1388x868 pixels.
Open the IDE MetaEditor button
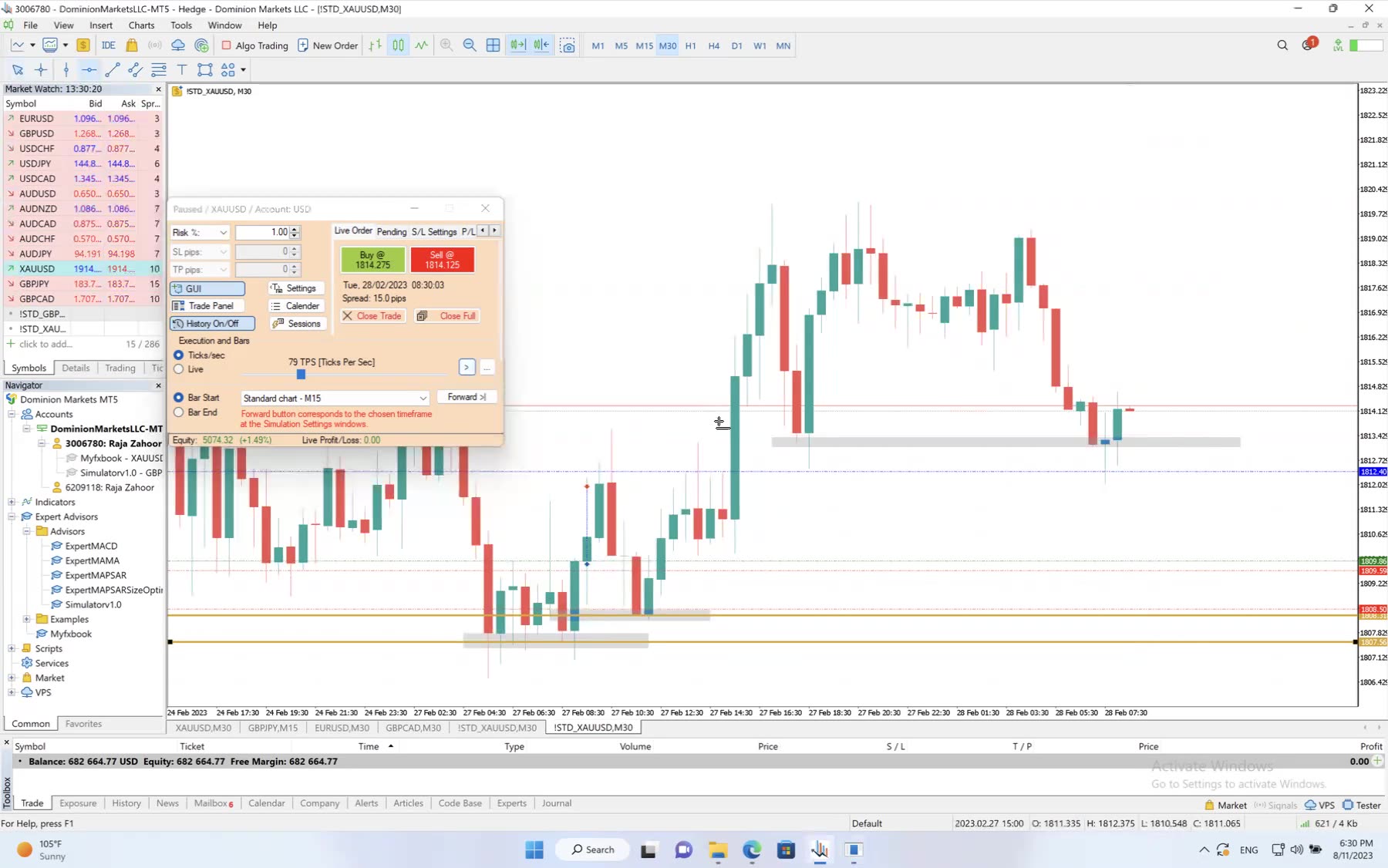108,45
